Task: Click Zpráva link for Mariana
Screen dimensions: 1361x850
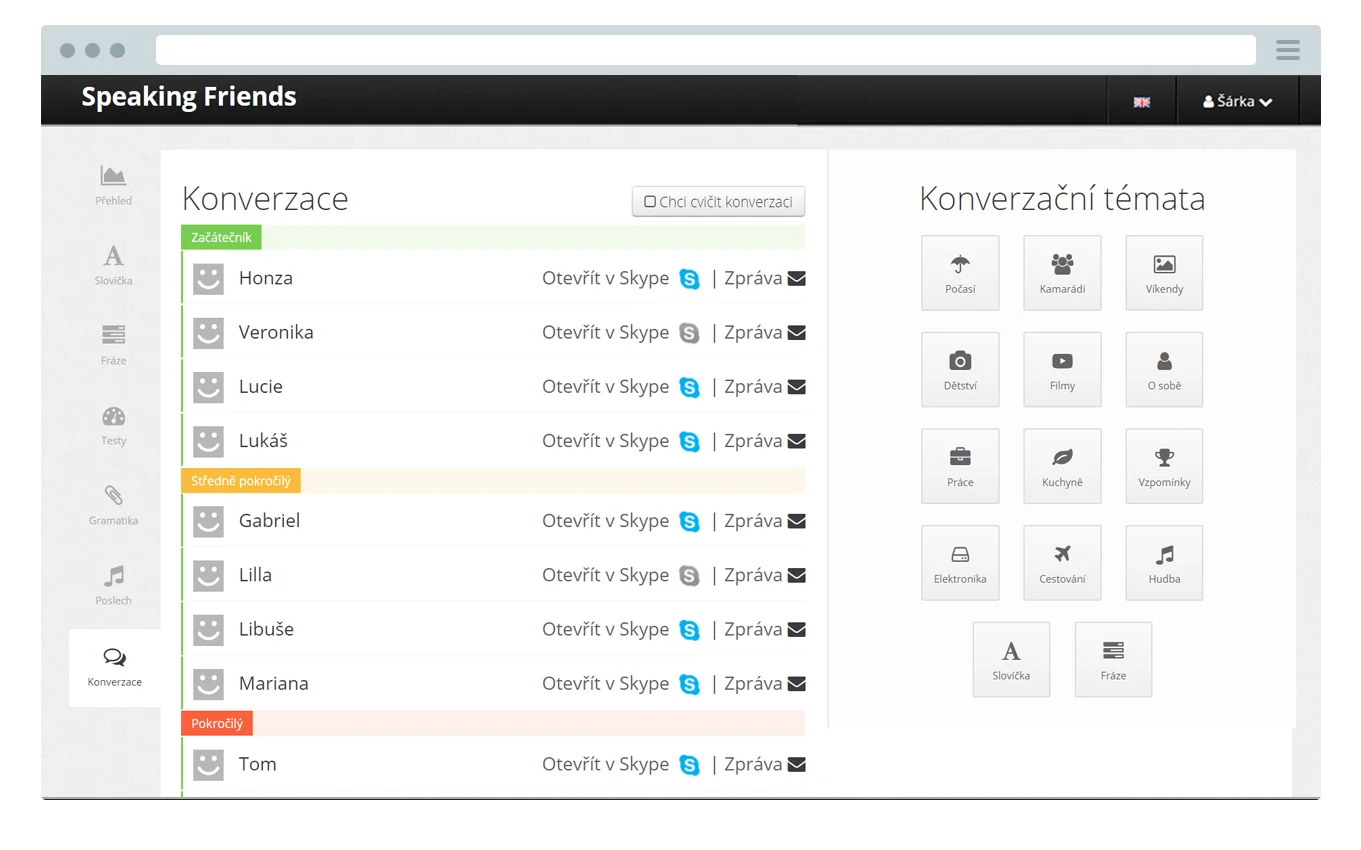Action: [753, 684]
